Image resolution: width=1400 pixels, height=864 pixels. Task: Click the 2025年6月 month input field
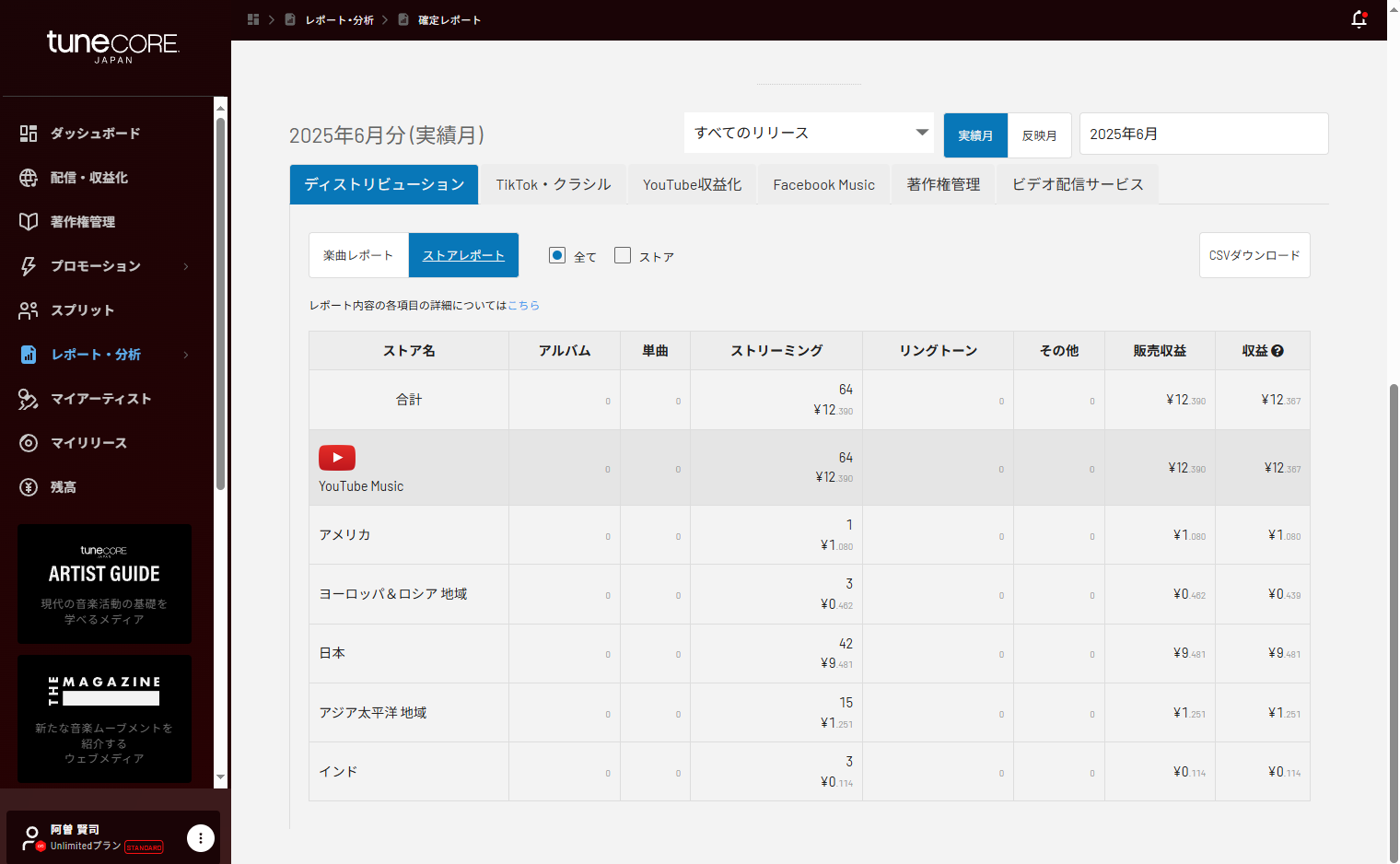click(1203, 134)
